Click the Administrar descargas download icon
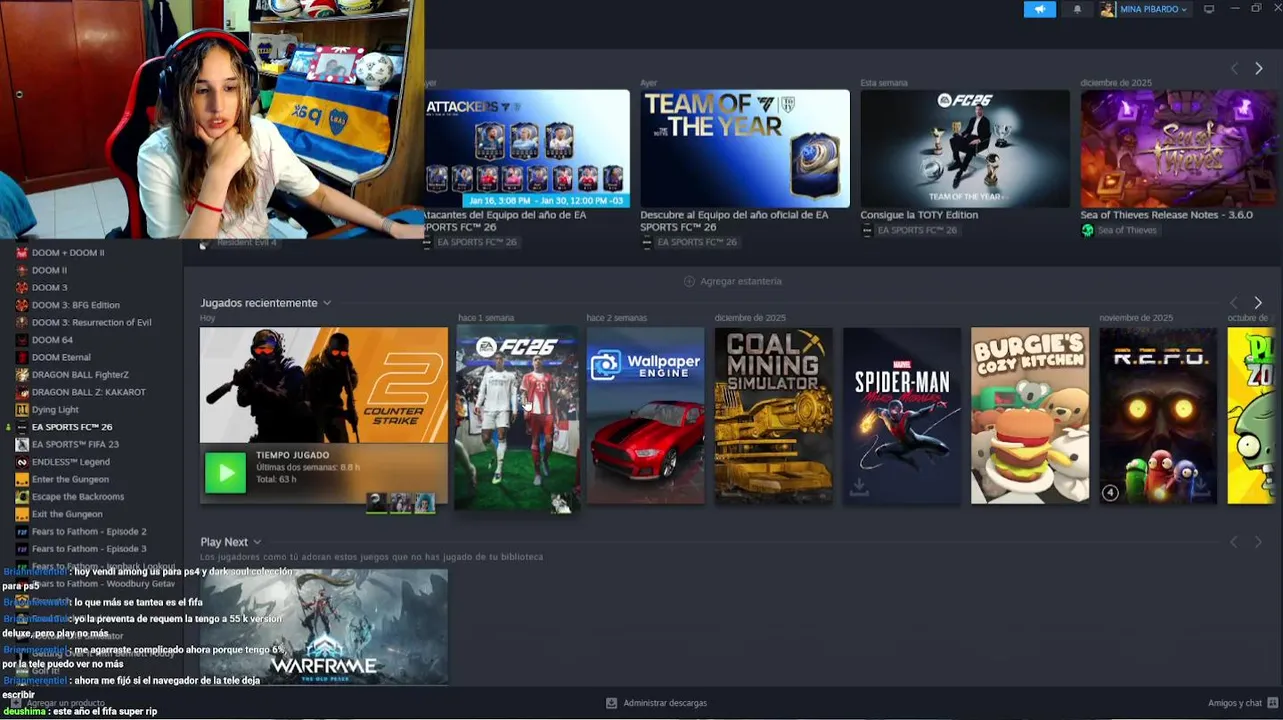Viewport: 1283px width, 720px height. tap(611, 703)
